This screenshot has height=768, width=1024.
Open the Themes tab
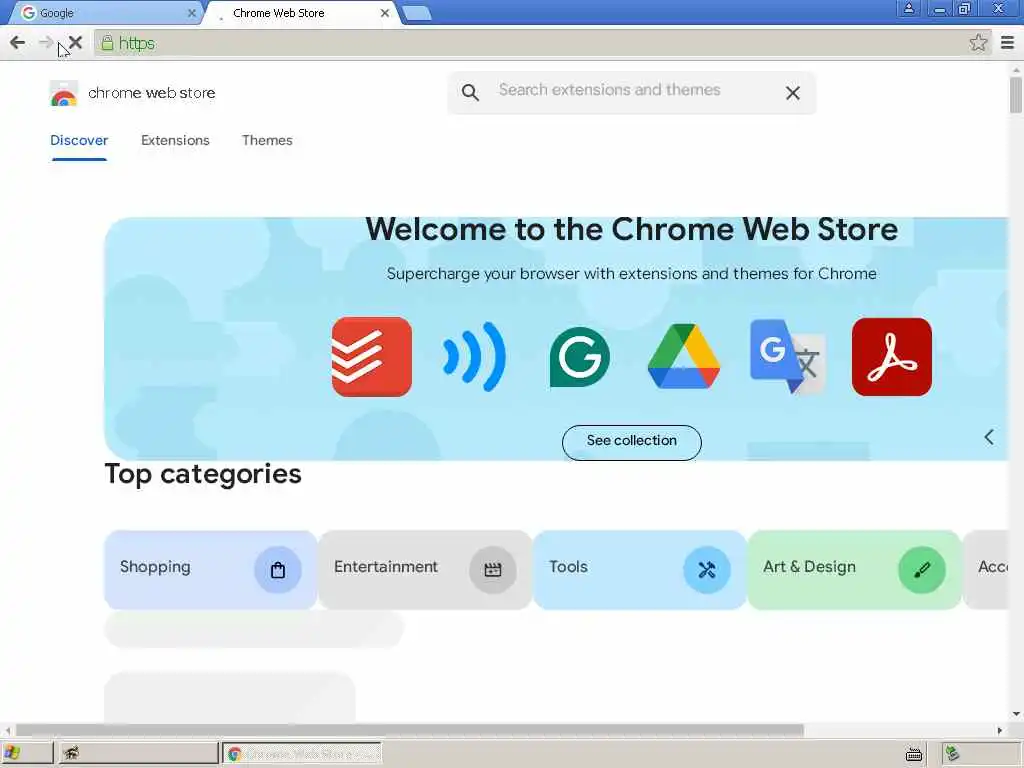[267, 140]
